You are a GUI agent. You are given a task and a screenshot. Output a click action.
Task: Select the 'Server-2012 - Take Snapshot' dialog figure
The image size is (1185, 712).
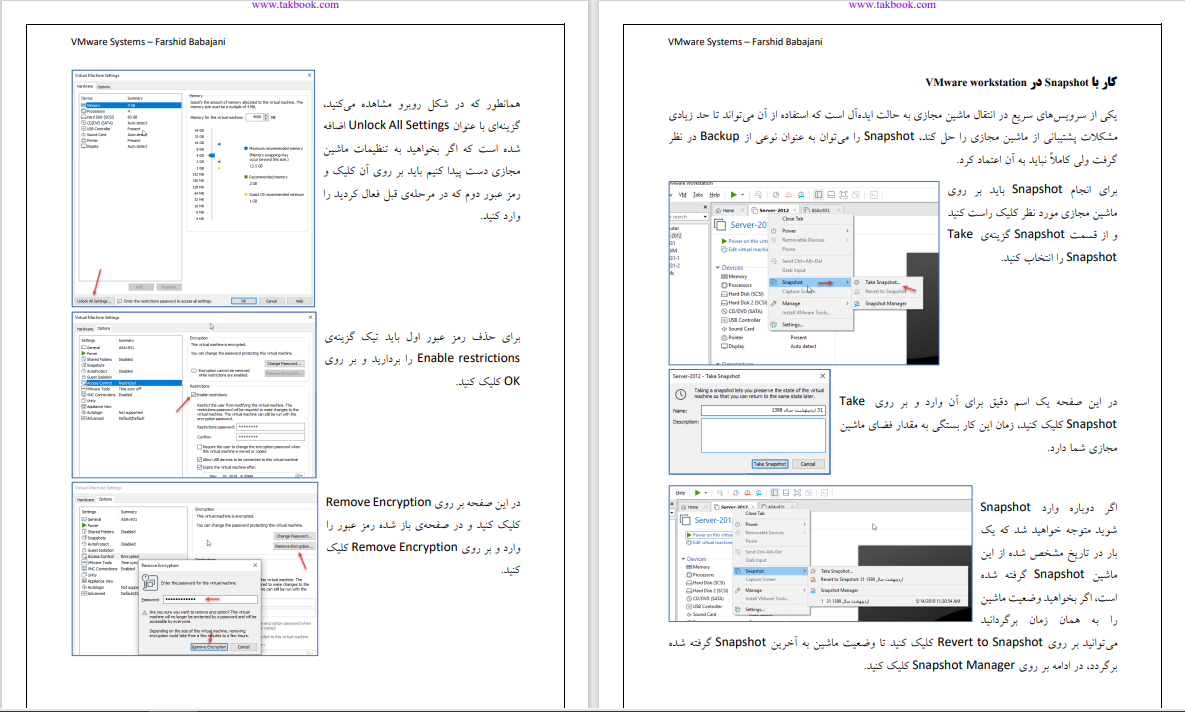(750, 422)
